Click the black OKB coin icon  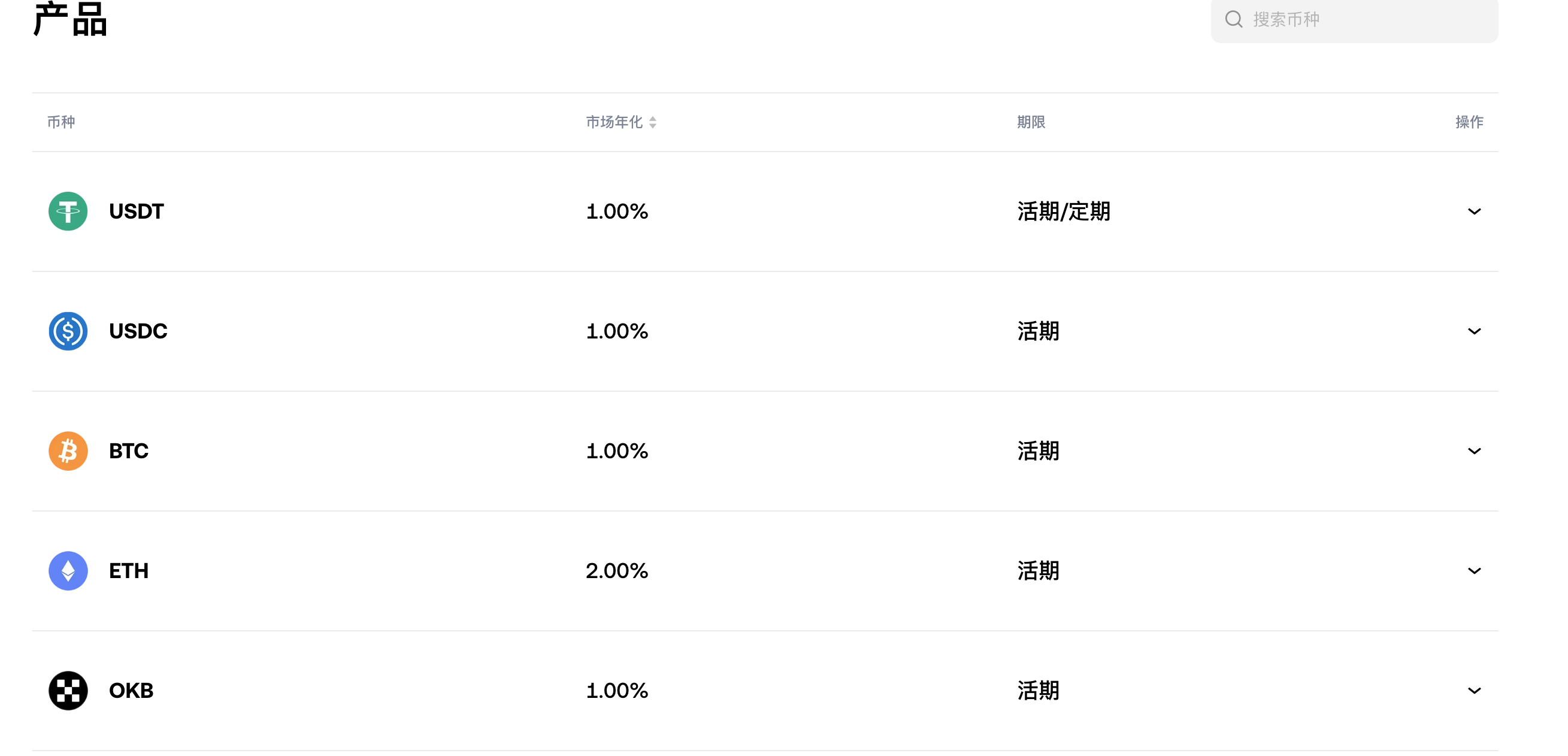click(x=68, y=690)
